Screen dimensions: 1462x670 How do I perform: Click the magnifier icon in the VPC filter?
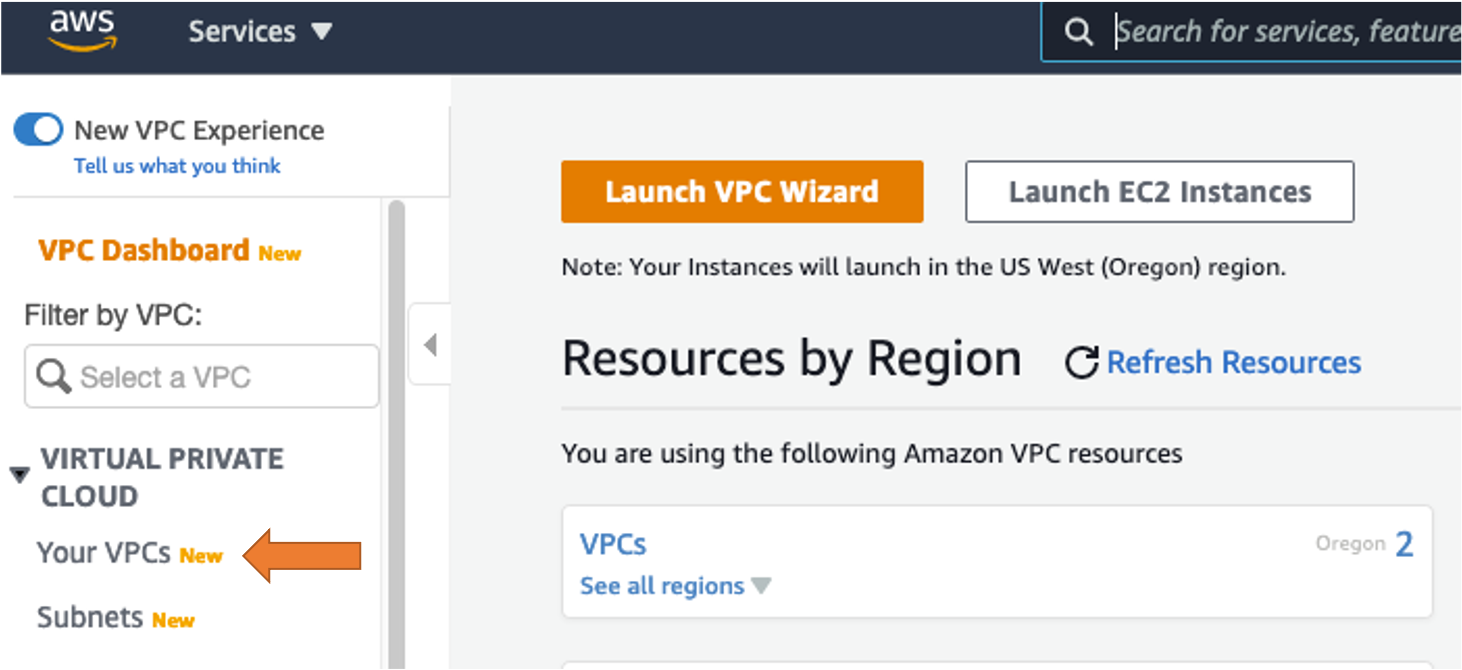tap(53, 377)
